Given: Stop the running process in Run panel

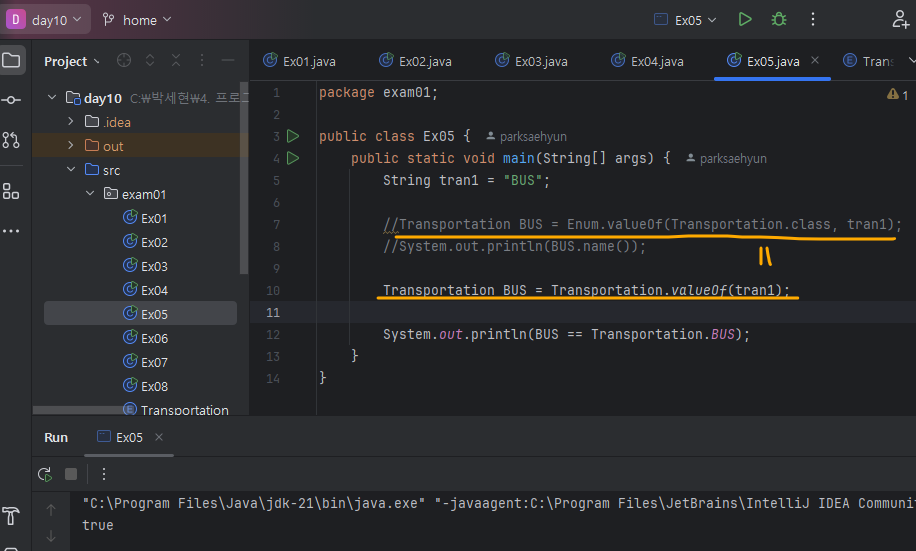Looking at the screenshot, I should tap(71, 474).
